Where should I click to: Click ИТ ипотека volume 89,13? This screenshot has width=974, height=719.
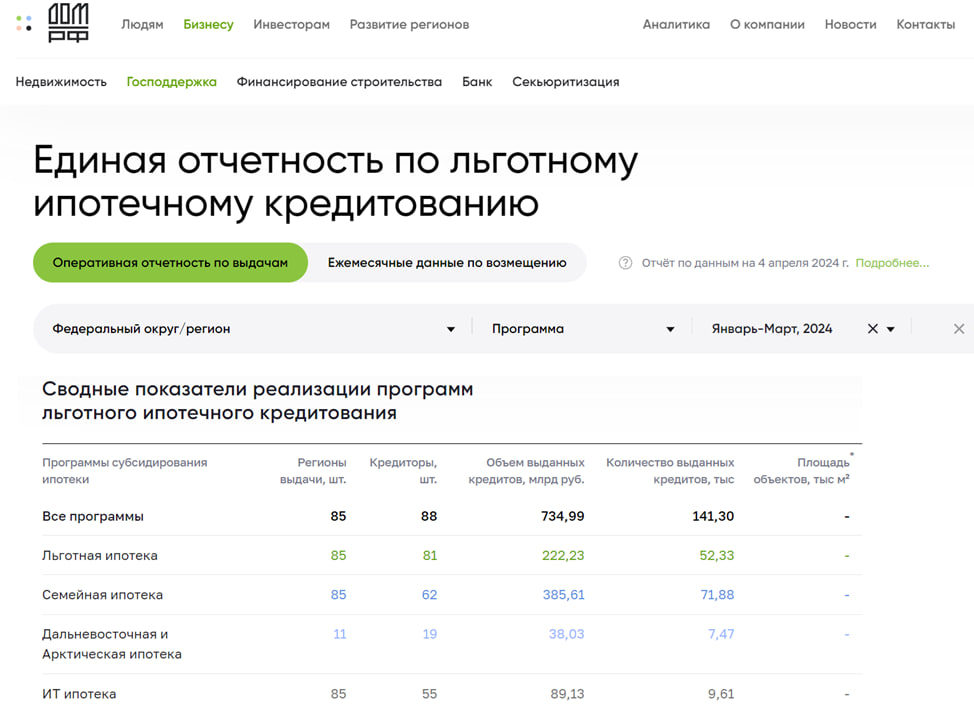click(x=567, y=694)
